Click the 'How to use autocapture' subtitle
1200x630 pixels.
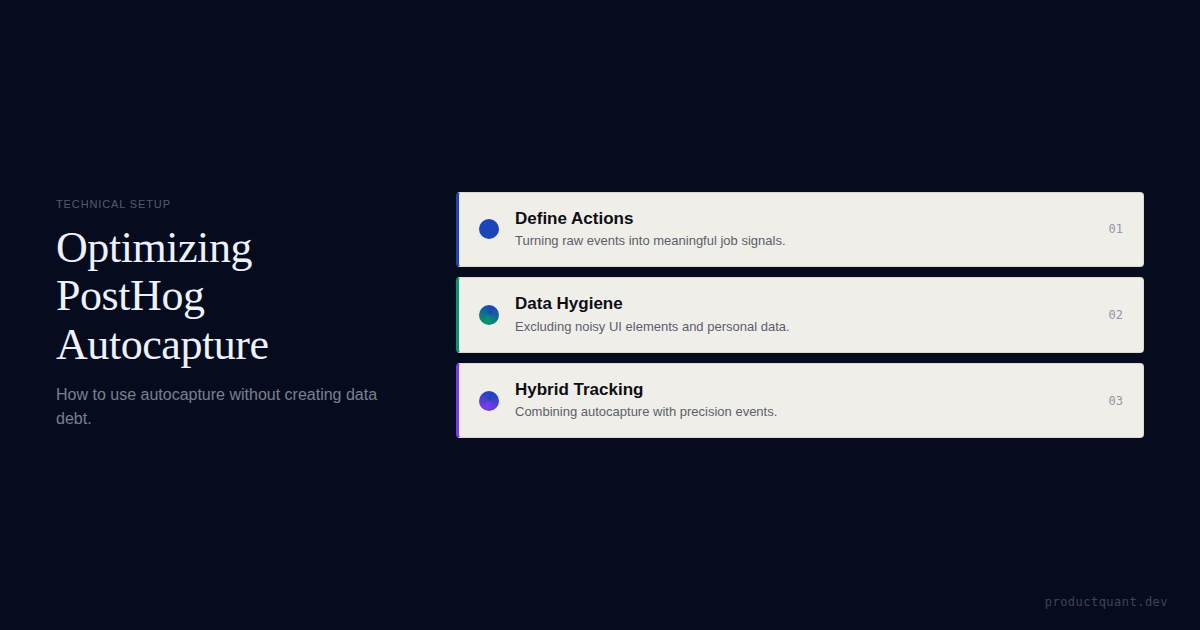(x=217, y=406)
